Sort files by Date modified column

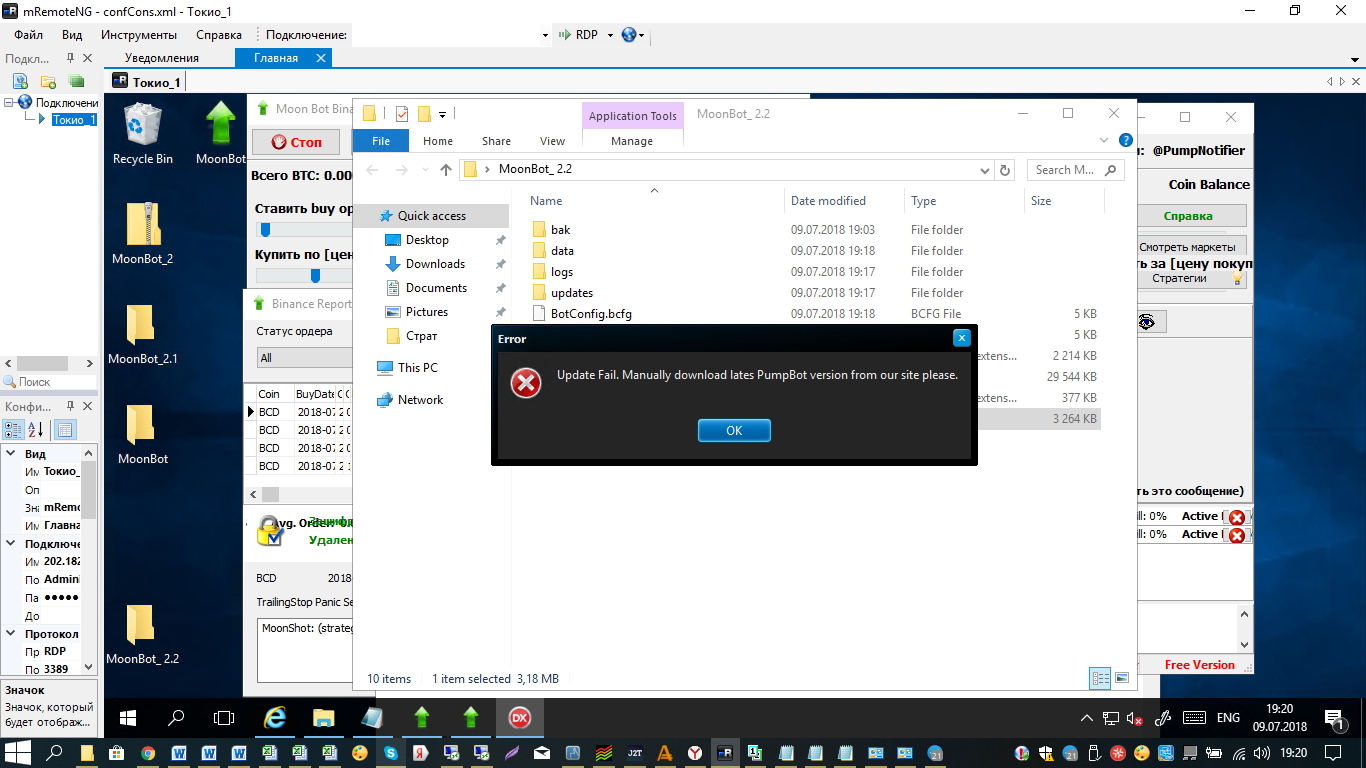(828, 201)
